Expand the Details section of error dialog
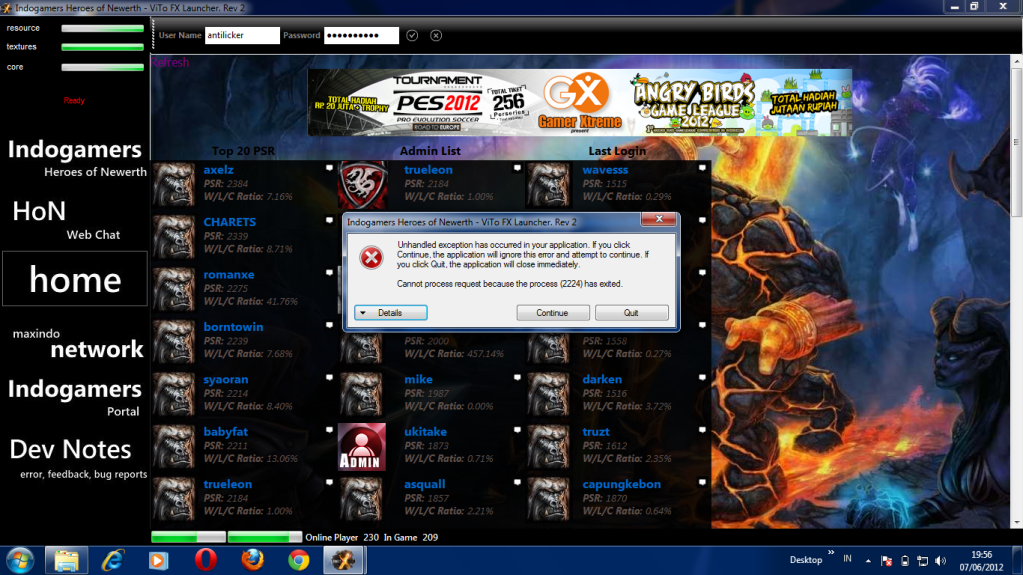The image size is (1023, 575). (x=391, y=313)
